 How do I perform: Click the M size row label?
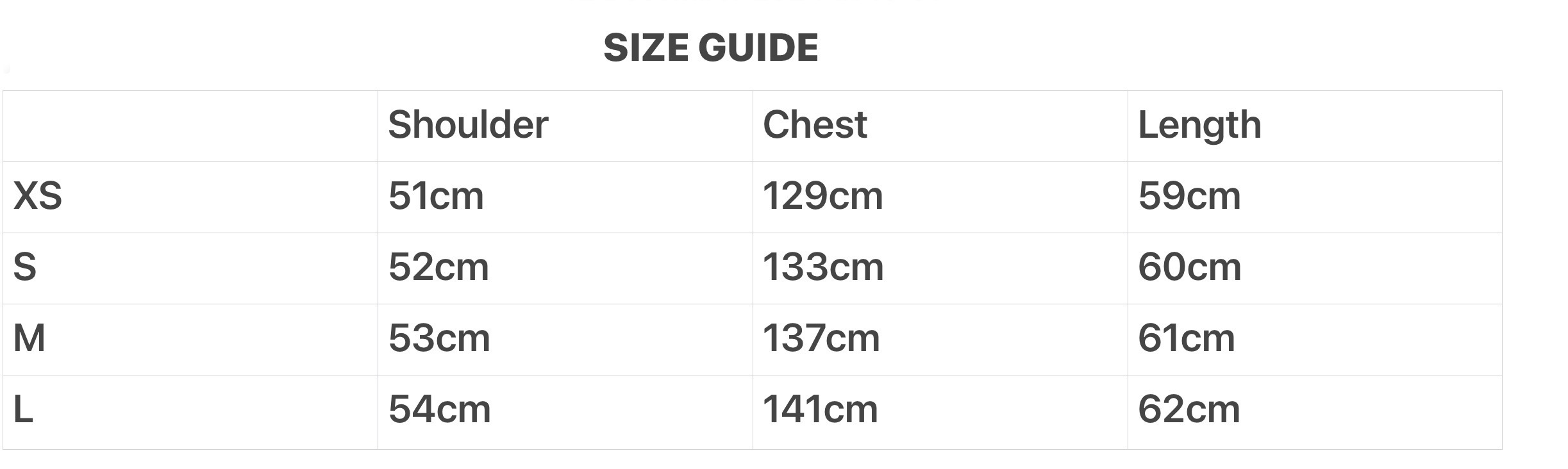tap(29, 338)
